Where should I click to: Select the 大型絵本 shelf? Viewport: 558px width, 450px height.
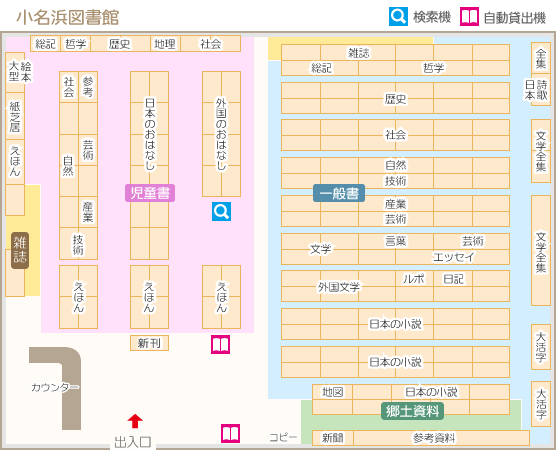15,73
